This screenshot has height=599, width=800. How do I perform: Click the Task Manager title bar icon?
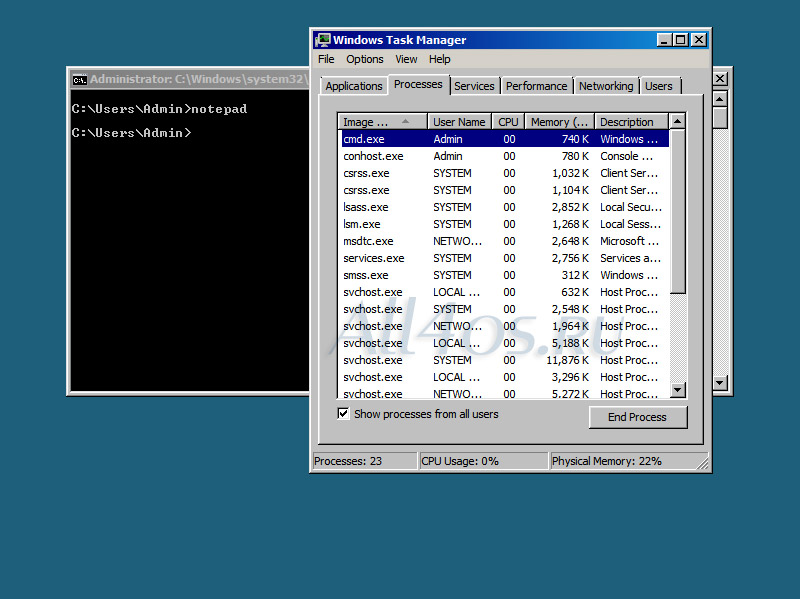(322, 40)
